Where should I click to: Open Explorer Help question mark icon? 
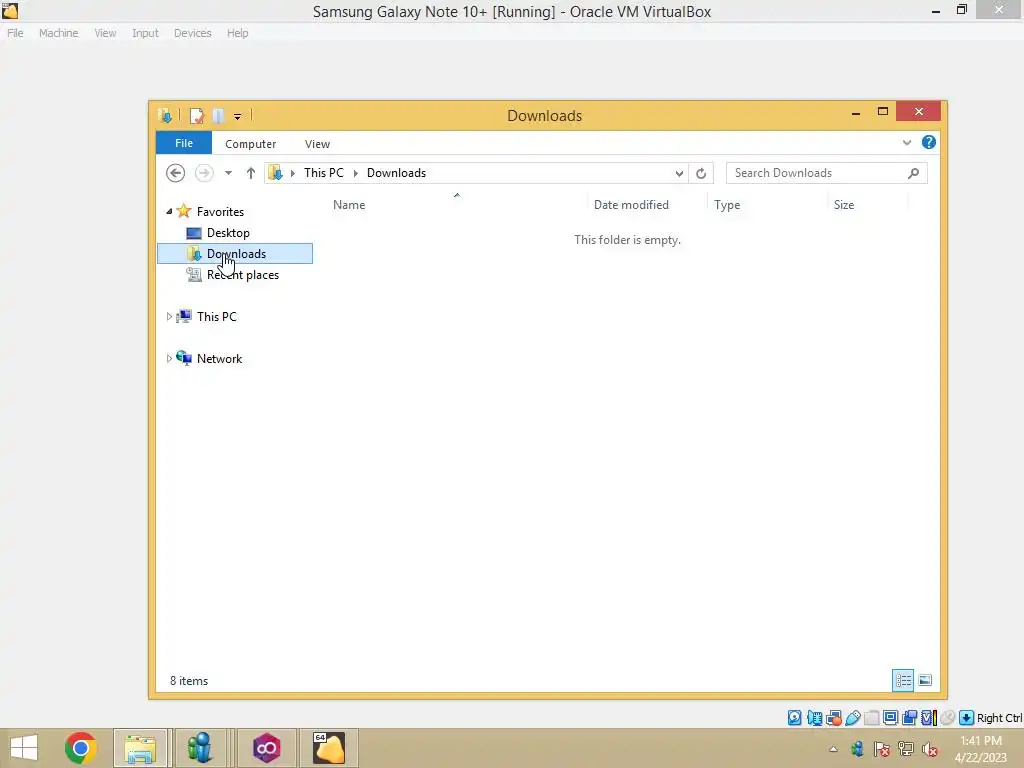click(x=929, y=142)
